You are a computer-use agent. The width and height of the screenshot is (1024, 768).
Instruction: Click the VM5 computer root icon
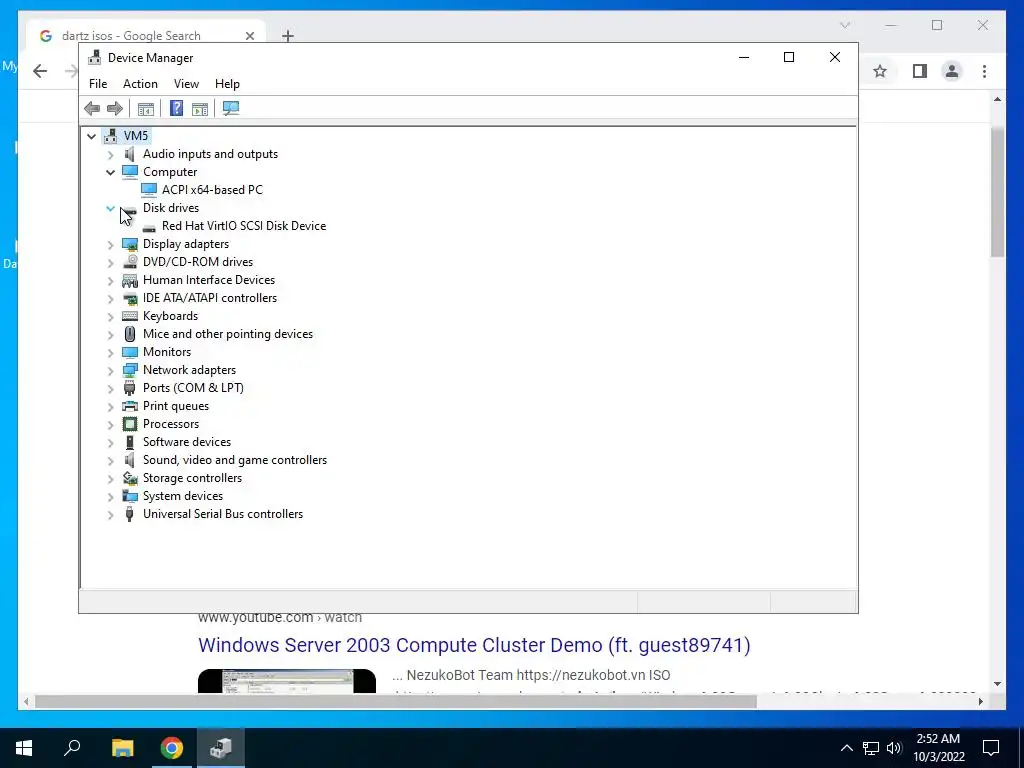coord(111,136)
